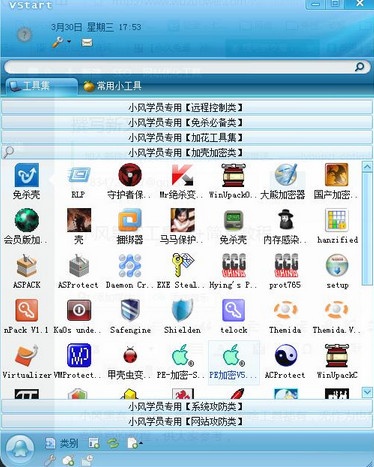This screenshot has height=467, width=374.
Task: Open 马马保护.. tool
Action: (182, 227)
